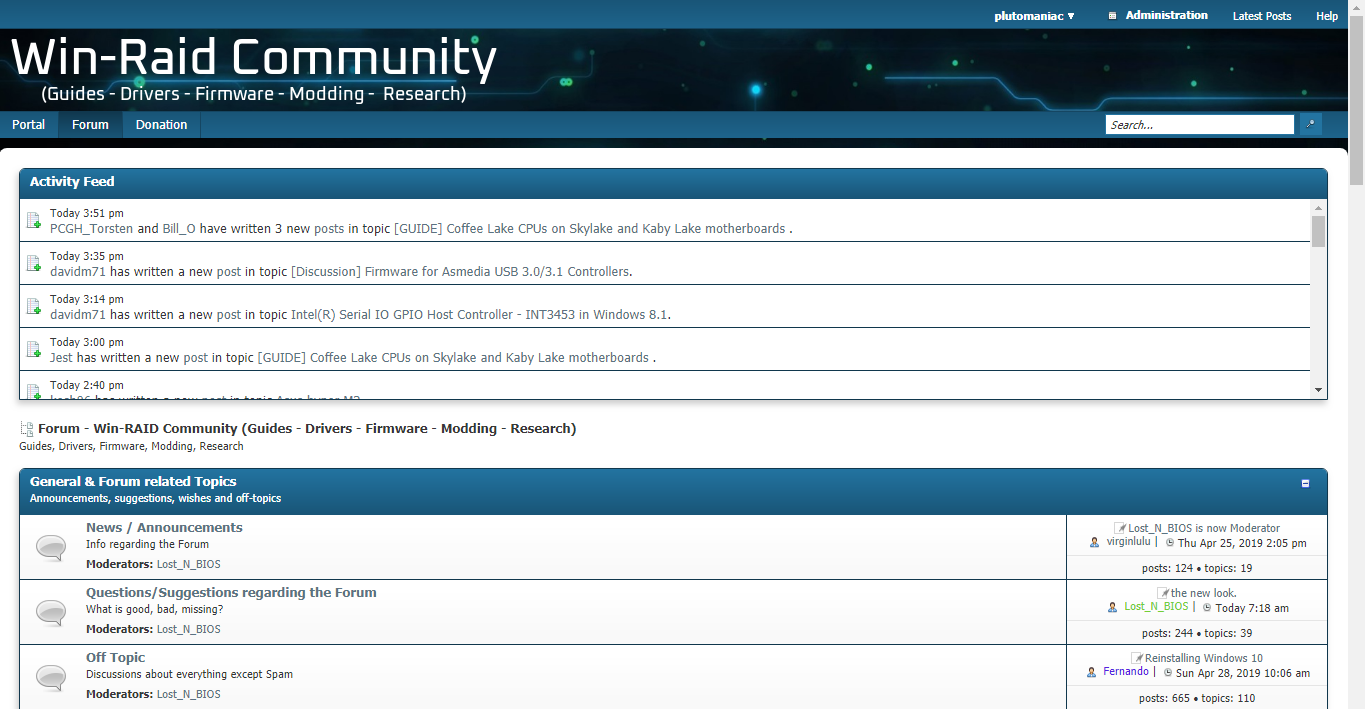Click 'posts: 124 • topics: 19' stats text
The width and height of the screenshot is (1365, 709).
coord(1197,569)
